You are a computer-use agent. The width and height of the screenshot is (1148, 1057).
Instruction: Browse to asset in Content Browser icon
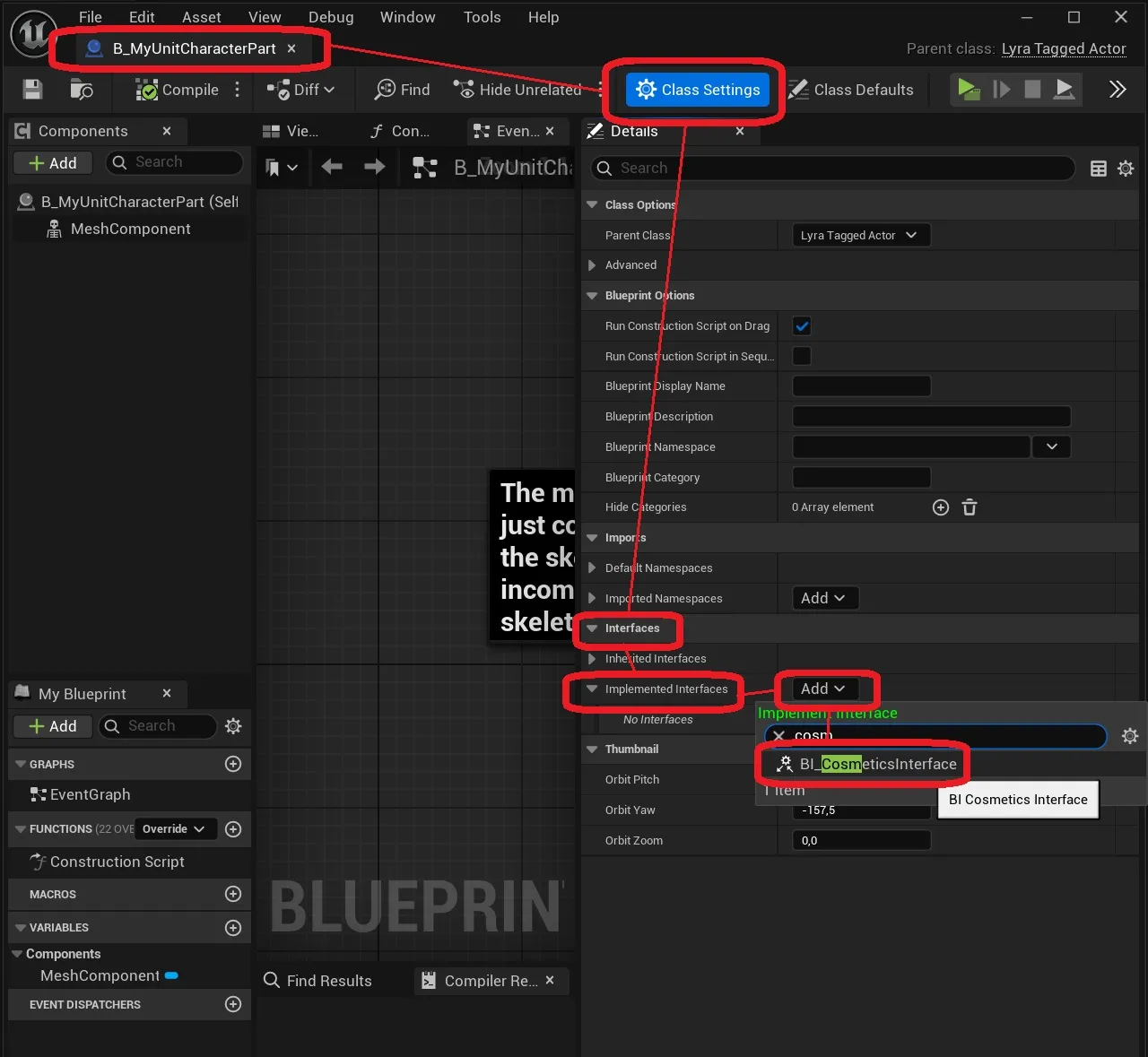[81, 89]
